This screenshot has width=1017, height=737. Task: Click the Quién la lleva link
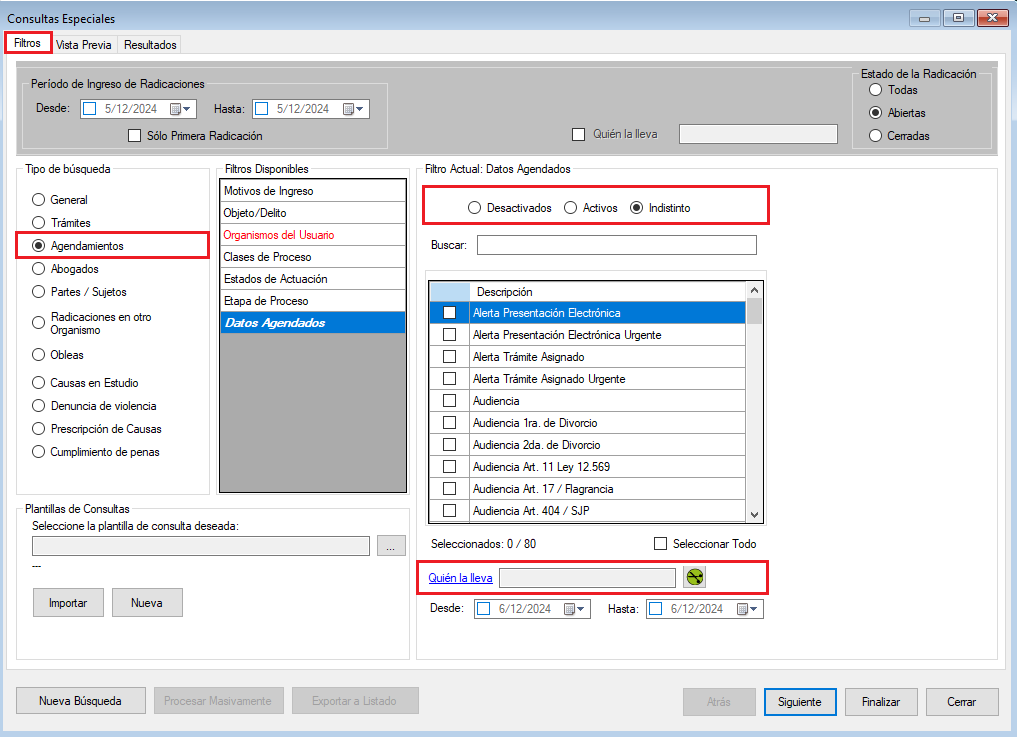460,577
